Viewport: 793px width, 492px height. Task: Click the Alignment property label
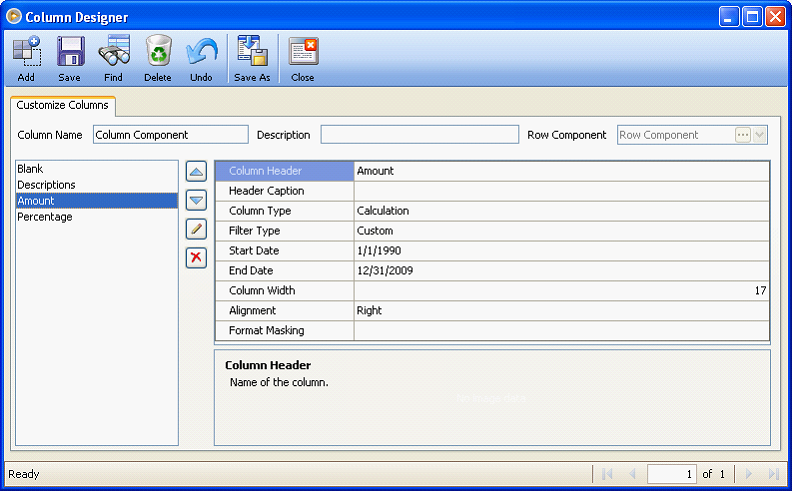(252, 310)
